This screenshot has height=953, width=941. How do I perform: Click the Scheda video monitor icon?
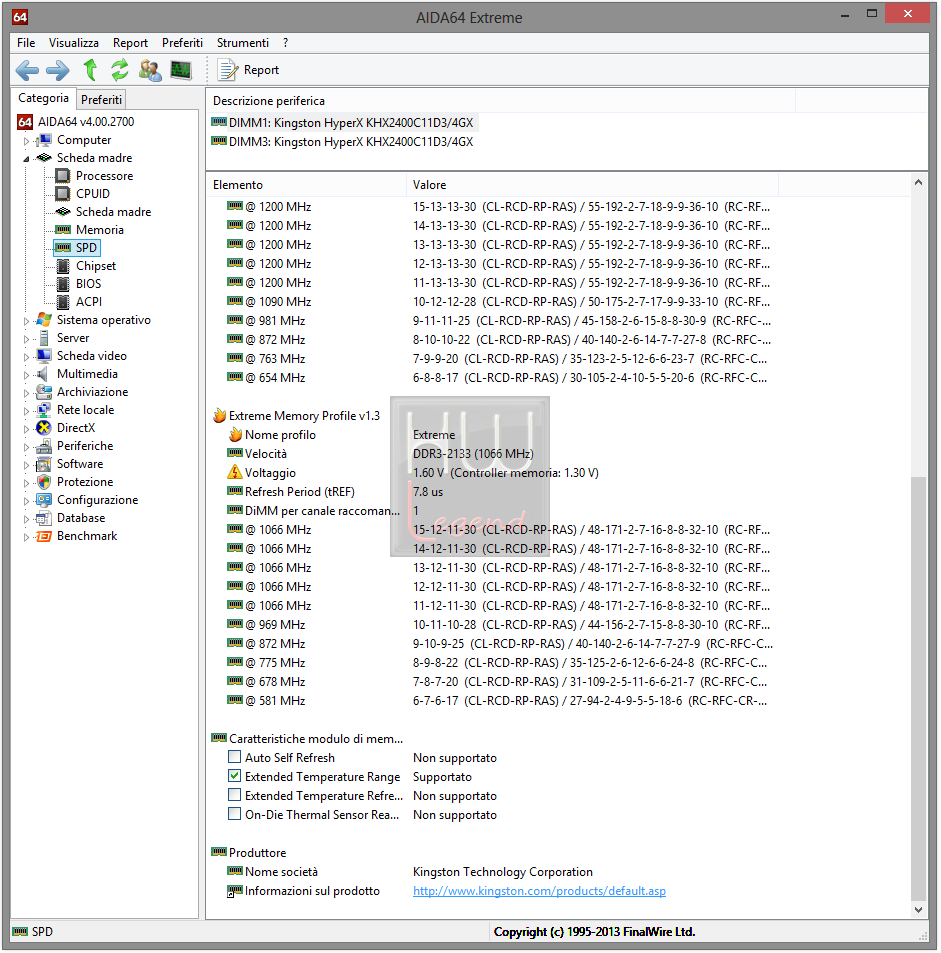point(44,356)
